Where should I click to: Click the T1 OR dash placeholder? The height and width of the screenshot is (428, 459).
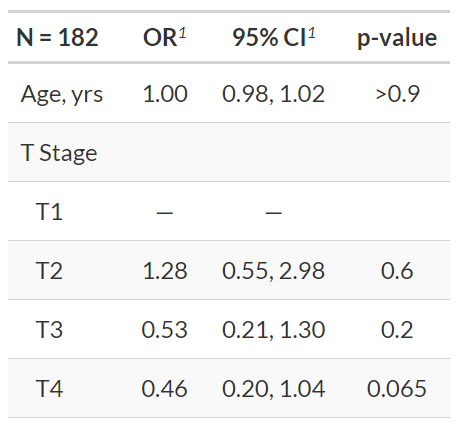pyautogui.click(x=165, y=212)
